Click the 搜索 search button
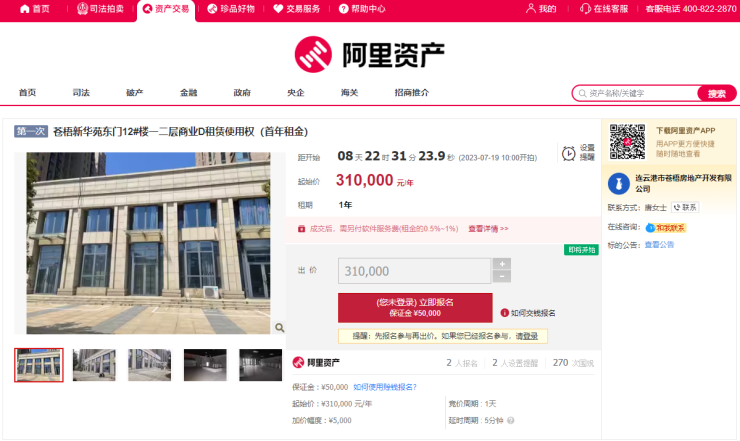 716,93
